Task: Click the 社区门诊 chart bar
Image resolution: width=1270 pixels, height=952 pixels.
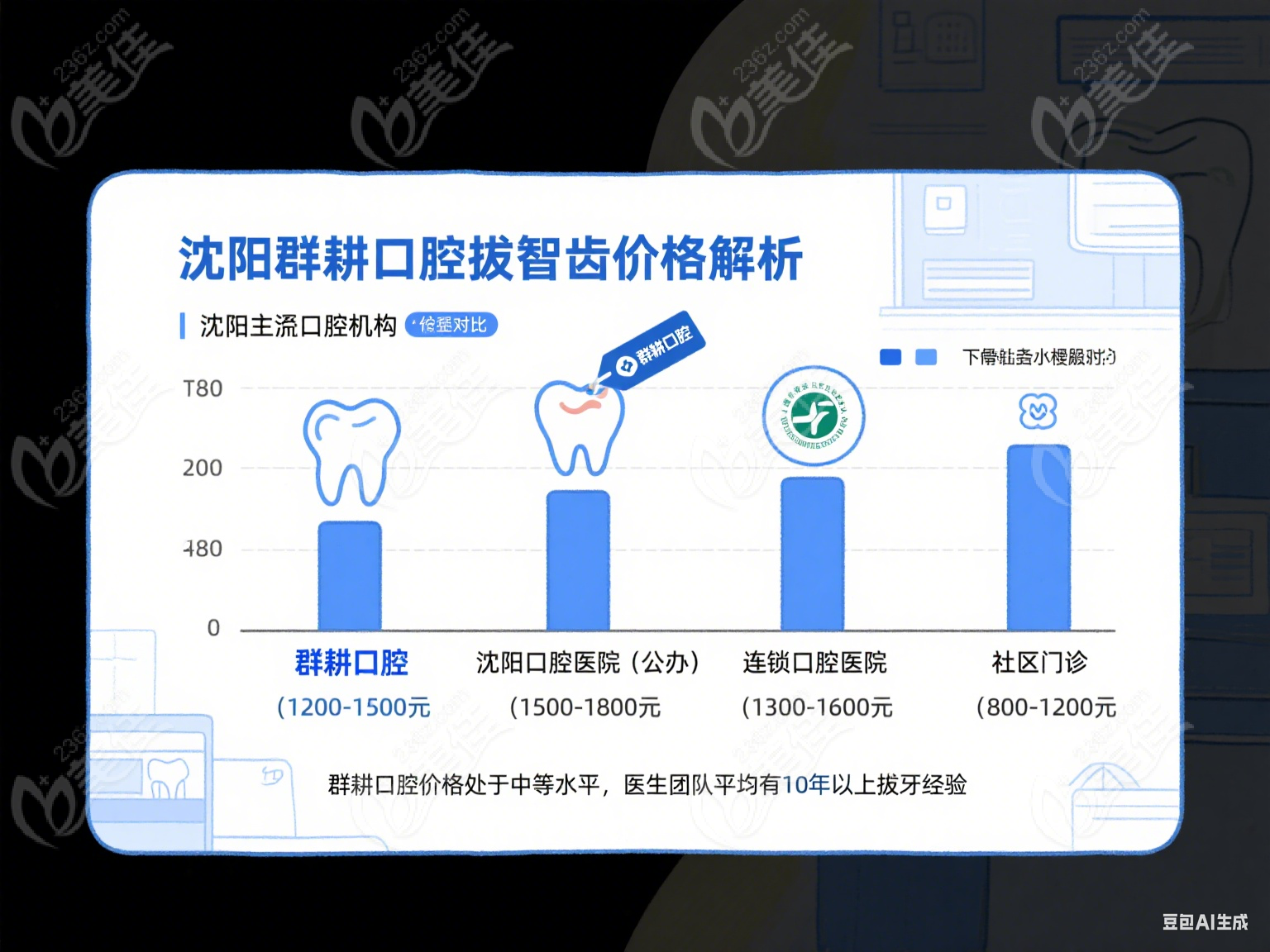Action: 1038,537
